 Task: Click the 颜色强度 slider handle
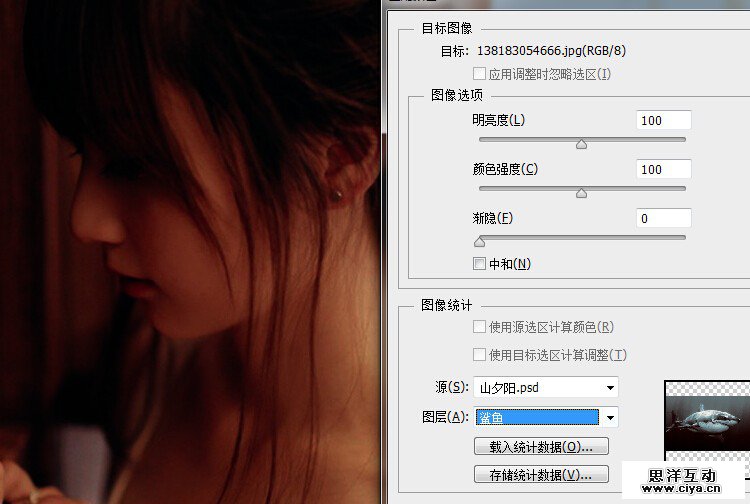point(581,192)
